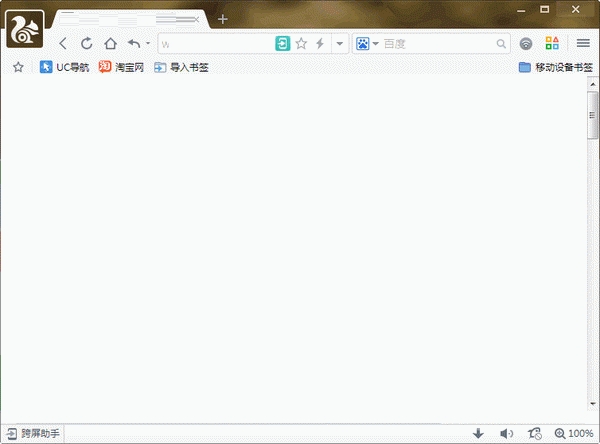Expand the search engine selector arrow
The width and height of the screenshot is (600, 444).
376,44
